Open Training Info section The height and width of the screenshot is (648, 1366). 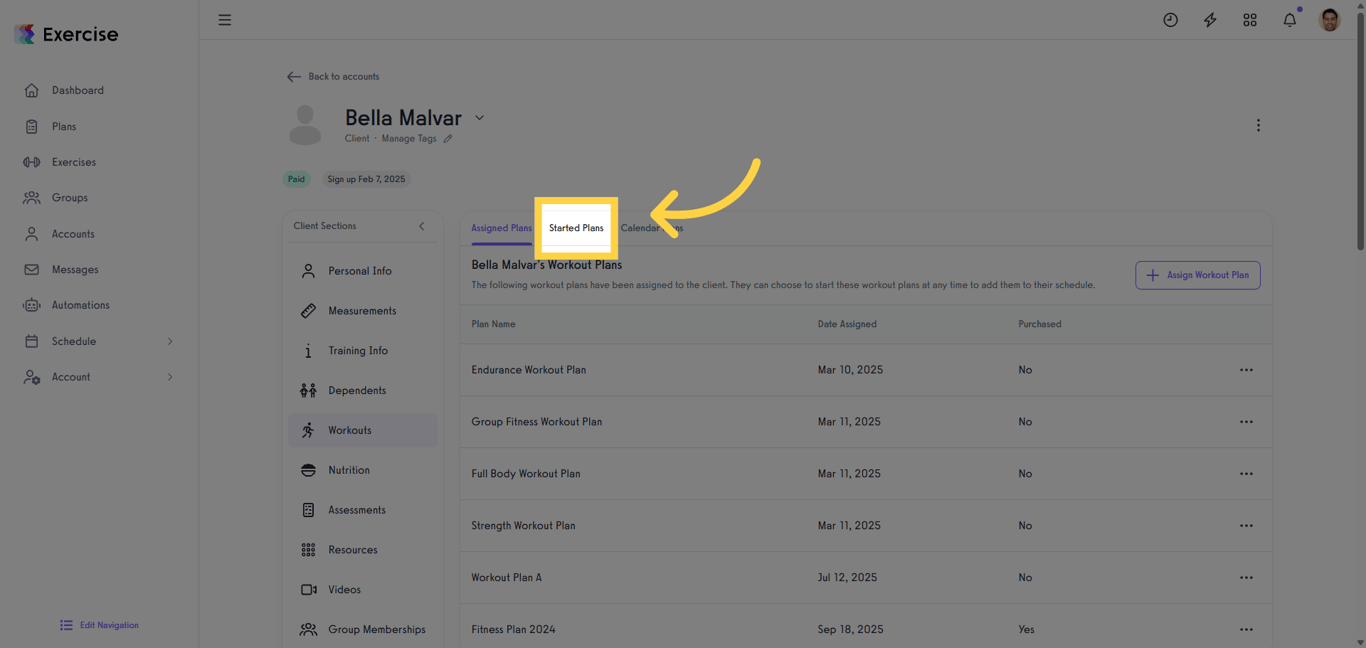pos(363,351)
